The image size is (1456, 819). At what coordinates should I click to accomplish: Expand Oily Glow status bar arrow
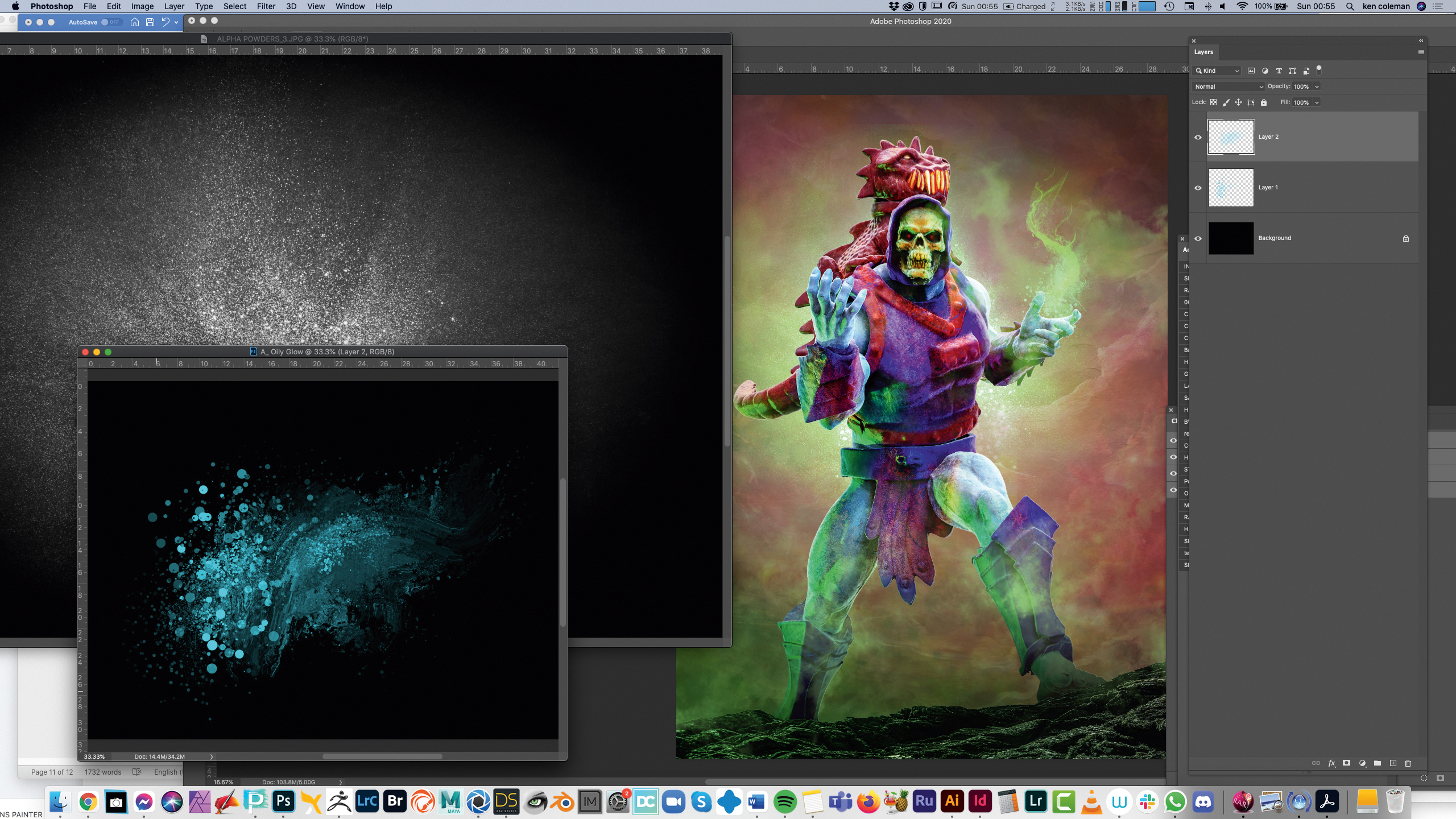pos(212,756)
